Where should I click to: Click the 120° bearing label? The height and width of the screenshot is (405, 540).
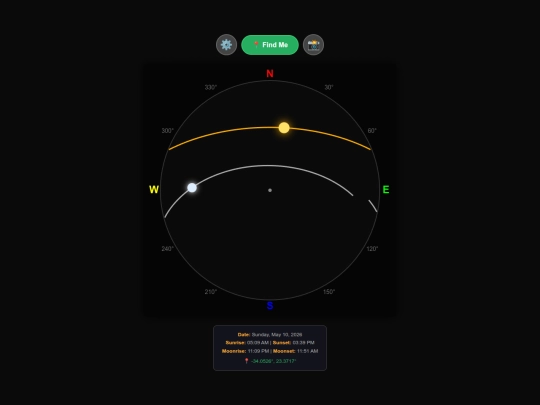(372, 249)
